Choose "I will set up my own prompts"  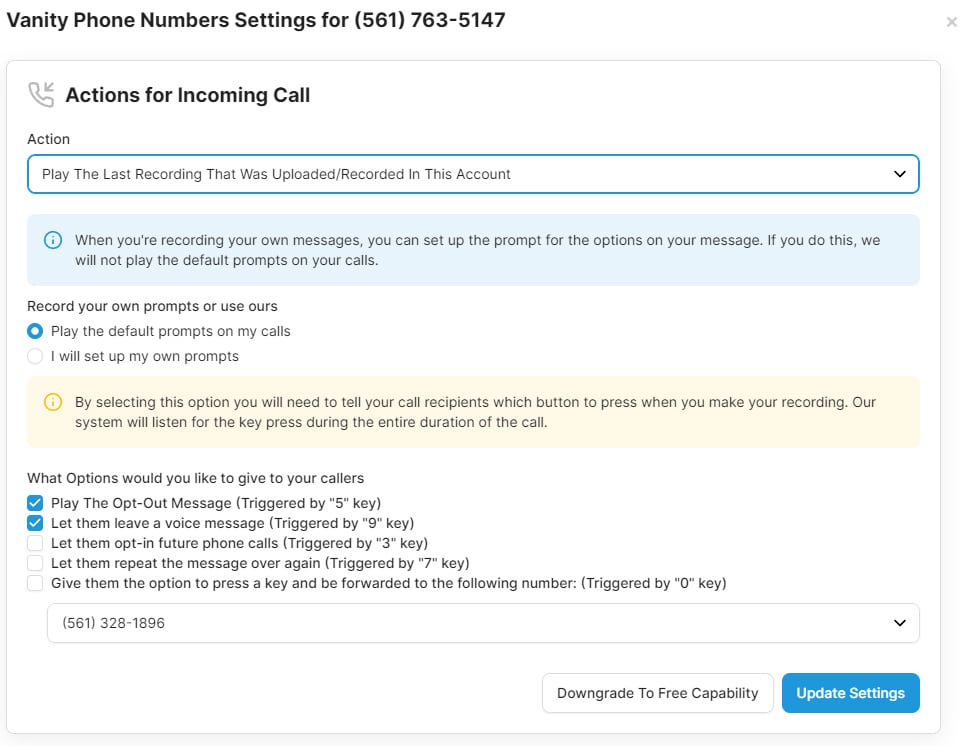coord(36,356)
